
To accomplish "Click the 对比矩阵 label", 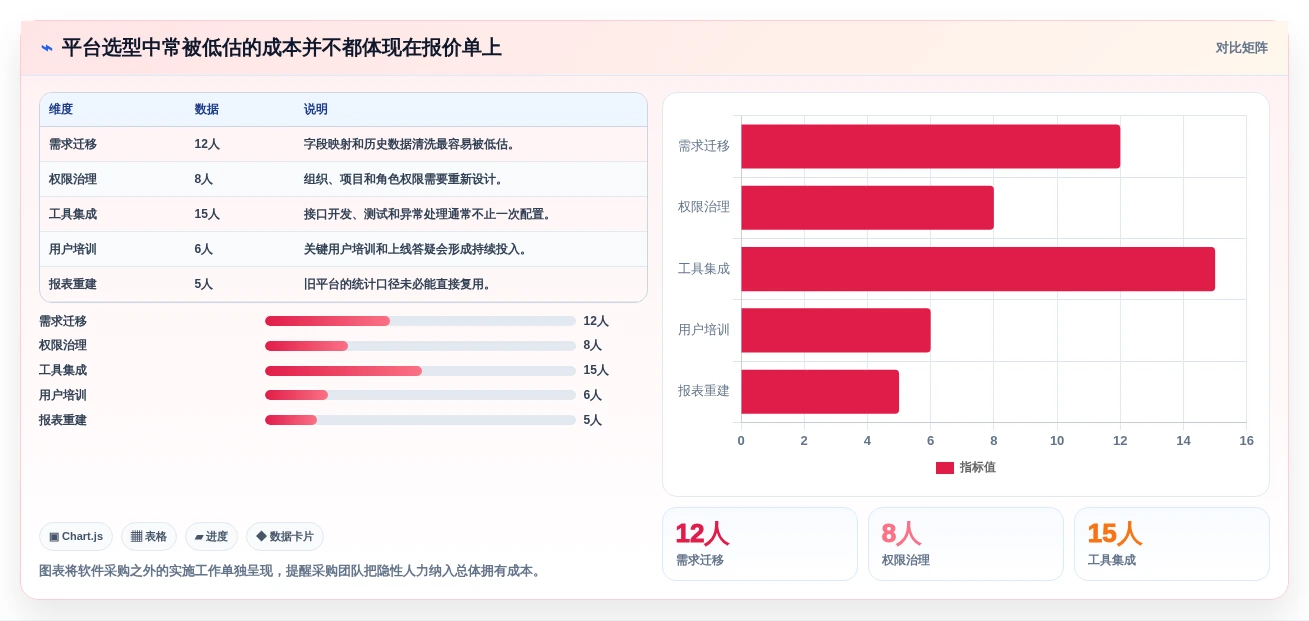I will [1241, 48].
